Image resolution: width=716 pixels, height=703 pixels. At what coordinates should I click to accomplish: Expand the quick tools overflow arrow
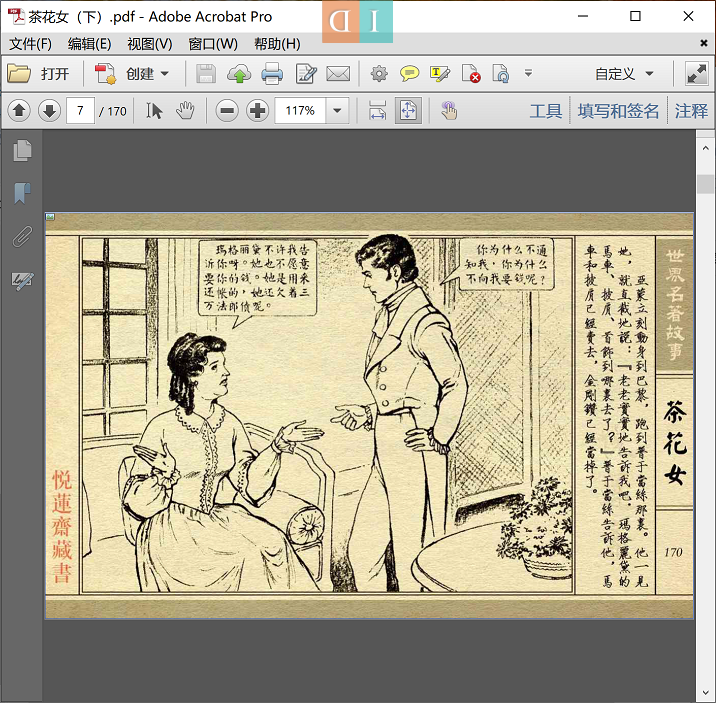coord(528,73)
